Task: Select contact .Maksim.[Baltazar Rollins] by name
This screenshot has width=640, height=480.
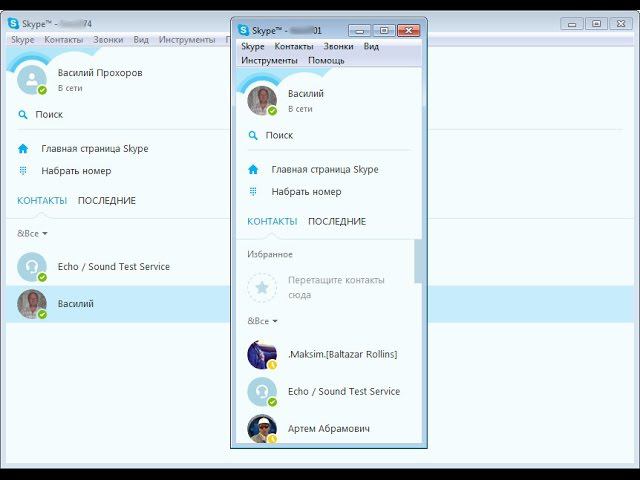Action: click(342, 354)
